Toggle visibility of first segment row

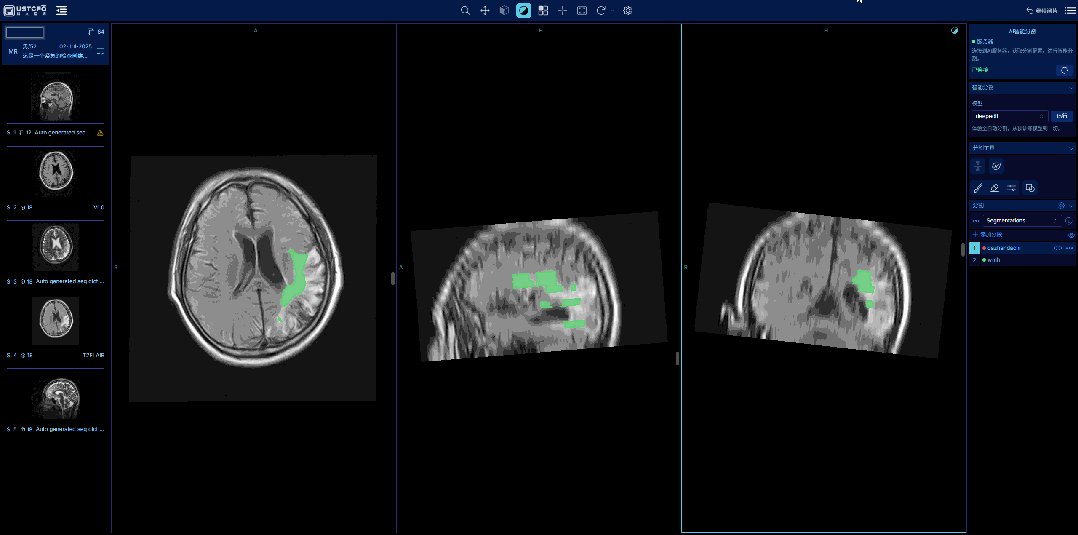tap(1058, 247)
